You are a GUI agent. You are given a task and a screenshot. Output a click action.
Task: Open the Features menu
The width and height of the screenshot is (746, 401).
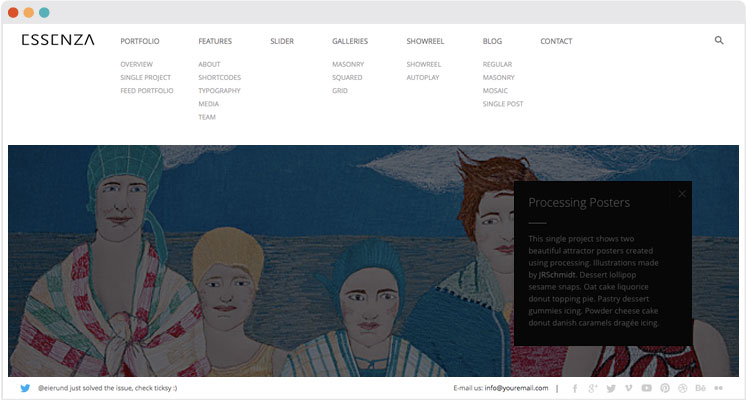click(215, 41)
